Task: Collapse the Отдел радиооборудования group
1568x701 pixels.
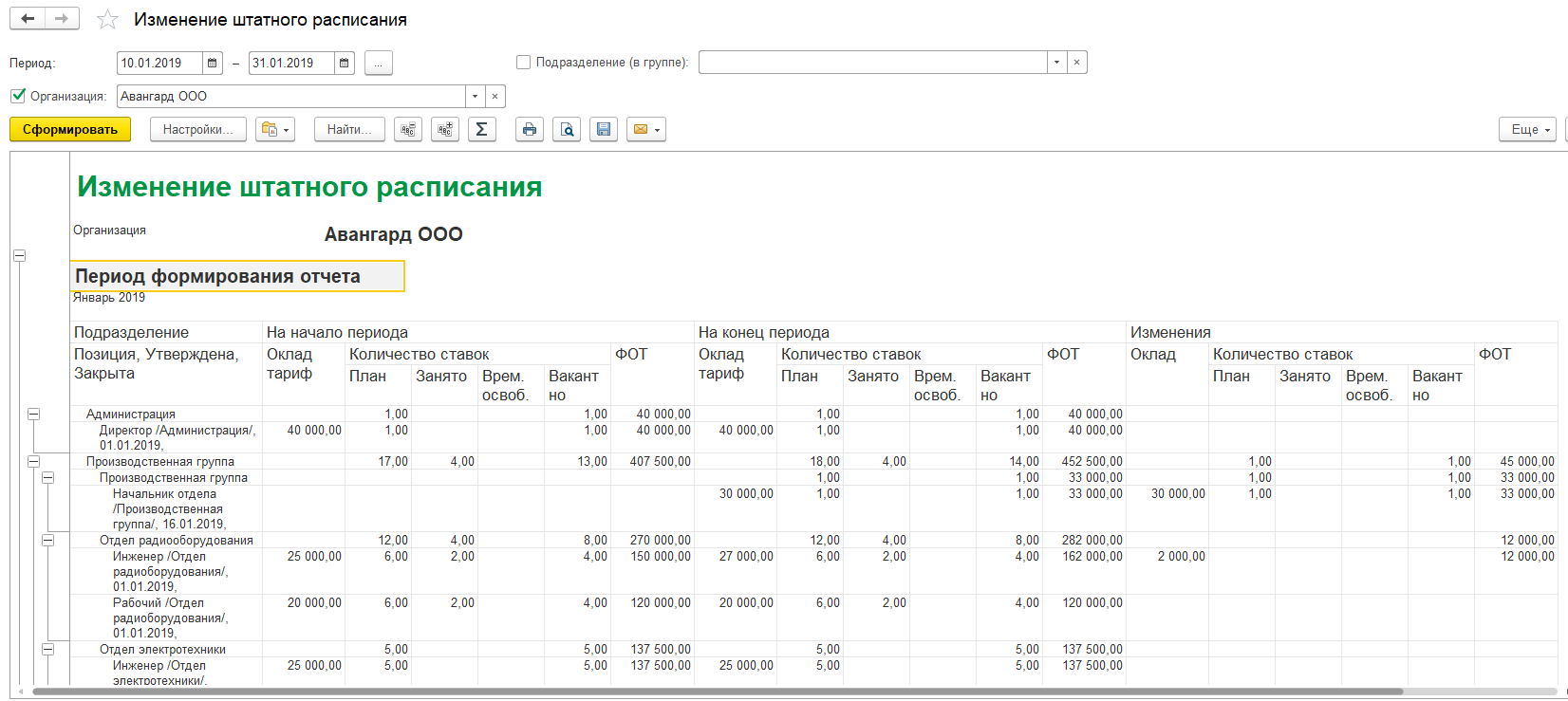Action: click(47, 541)
